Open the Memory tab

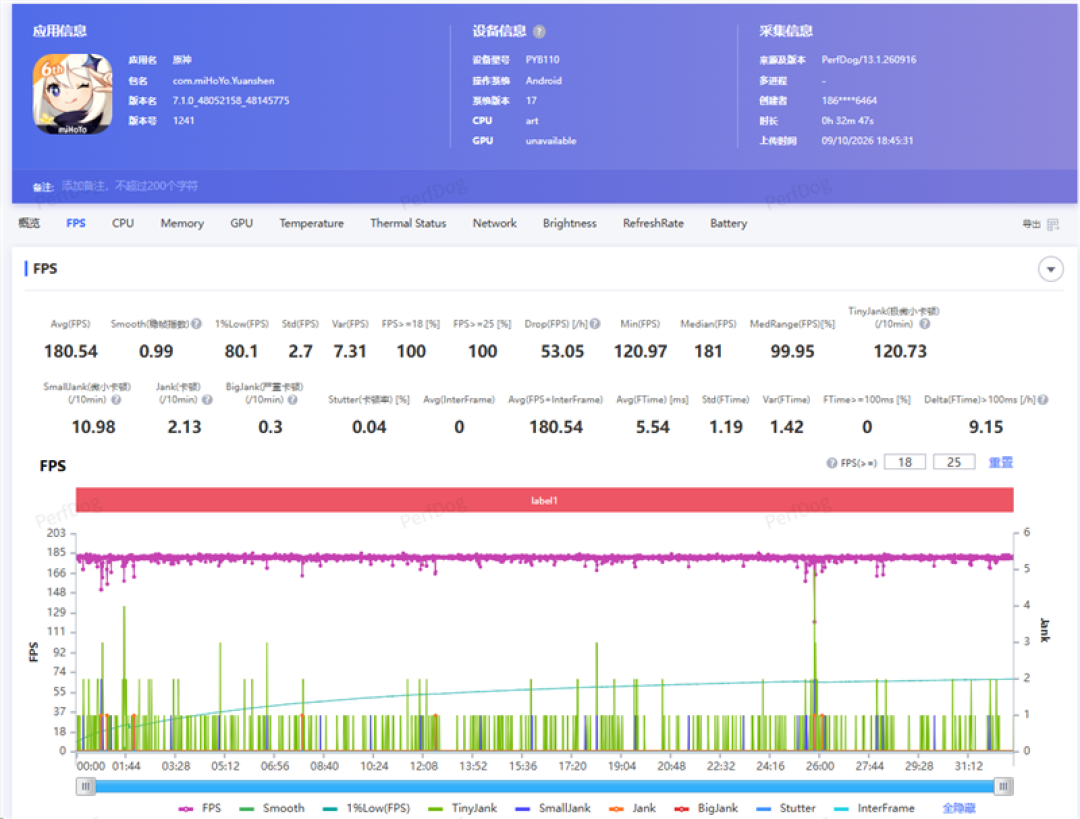[x=182, y=223]
